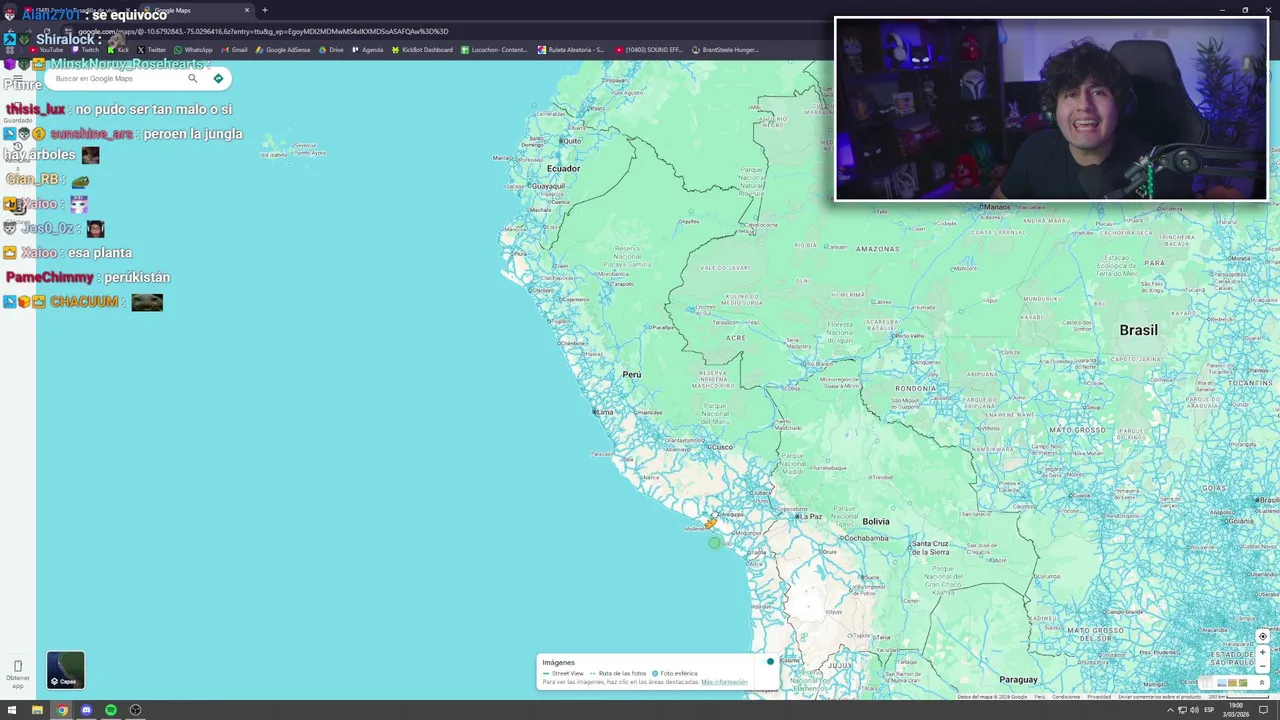Open the Twitter bookmark

151,49
